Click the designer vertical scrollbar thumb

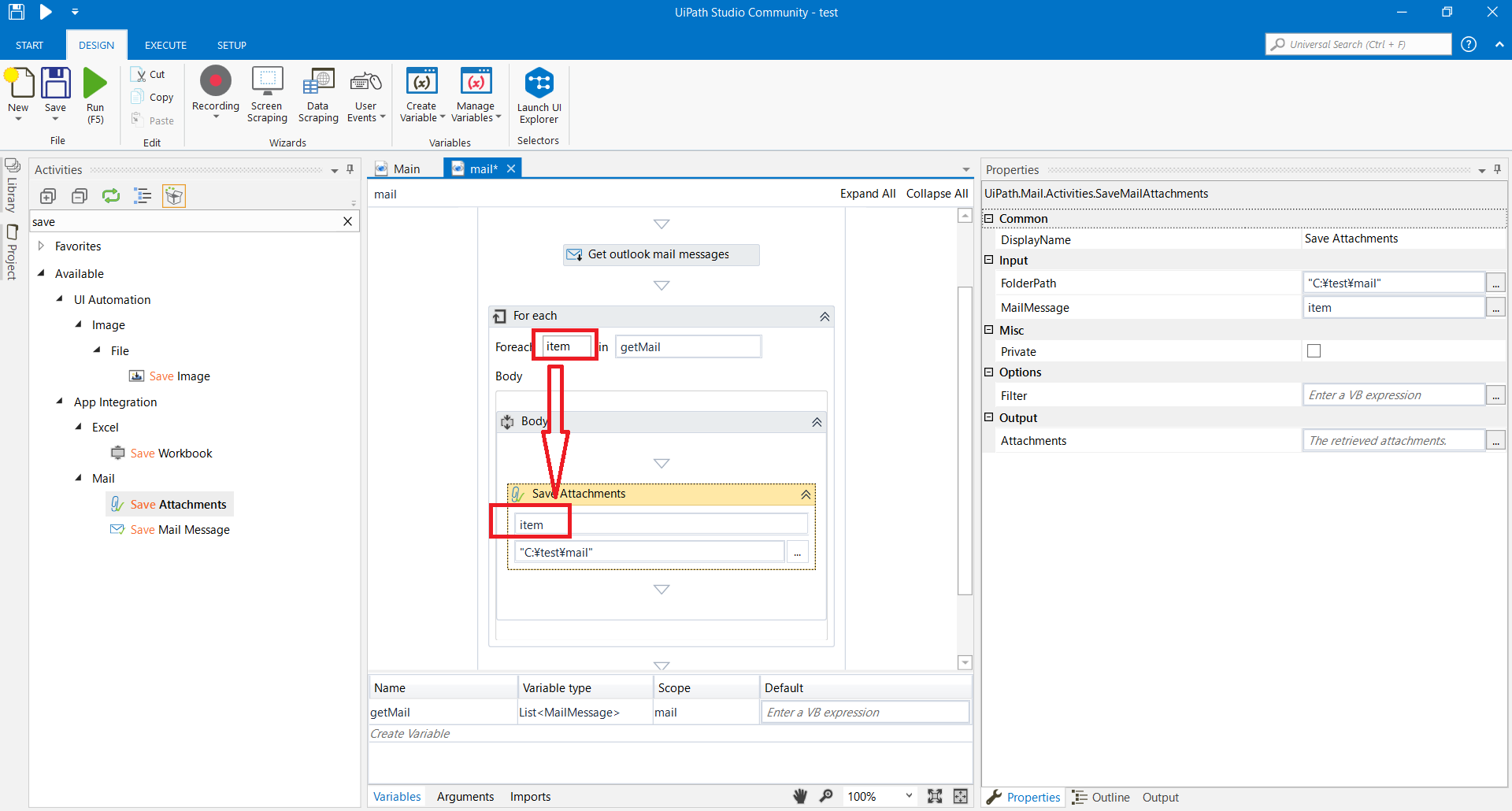[965, 441]
